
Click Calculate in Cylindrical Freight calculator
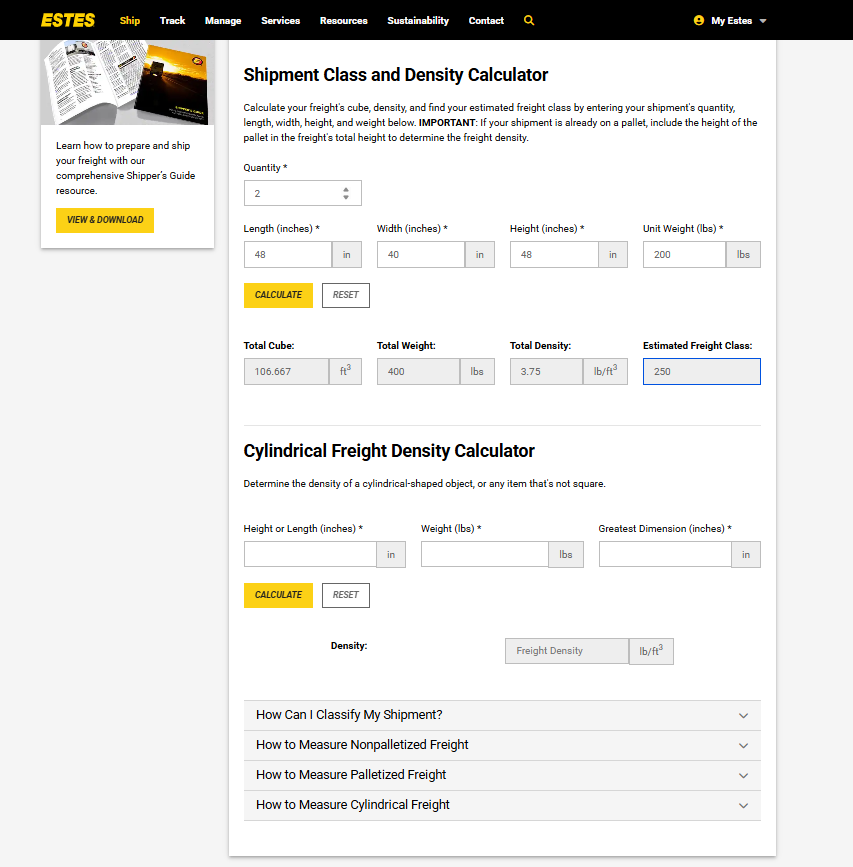click(x=278, y=595)
